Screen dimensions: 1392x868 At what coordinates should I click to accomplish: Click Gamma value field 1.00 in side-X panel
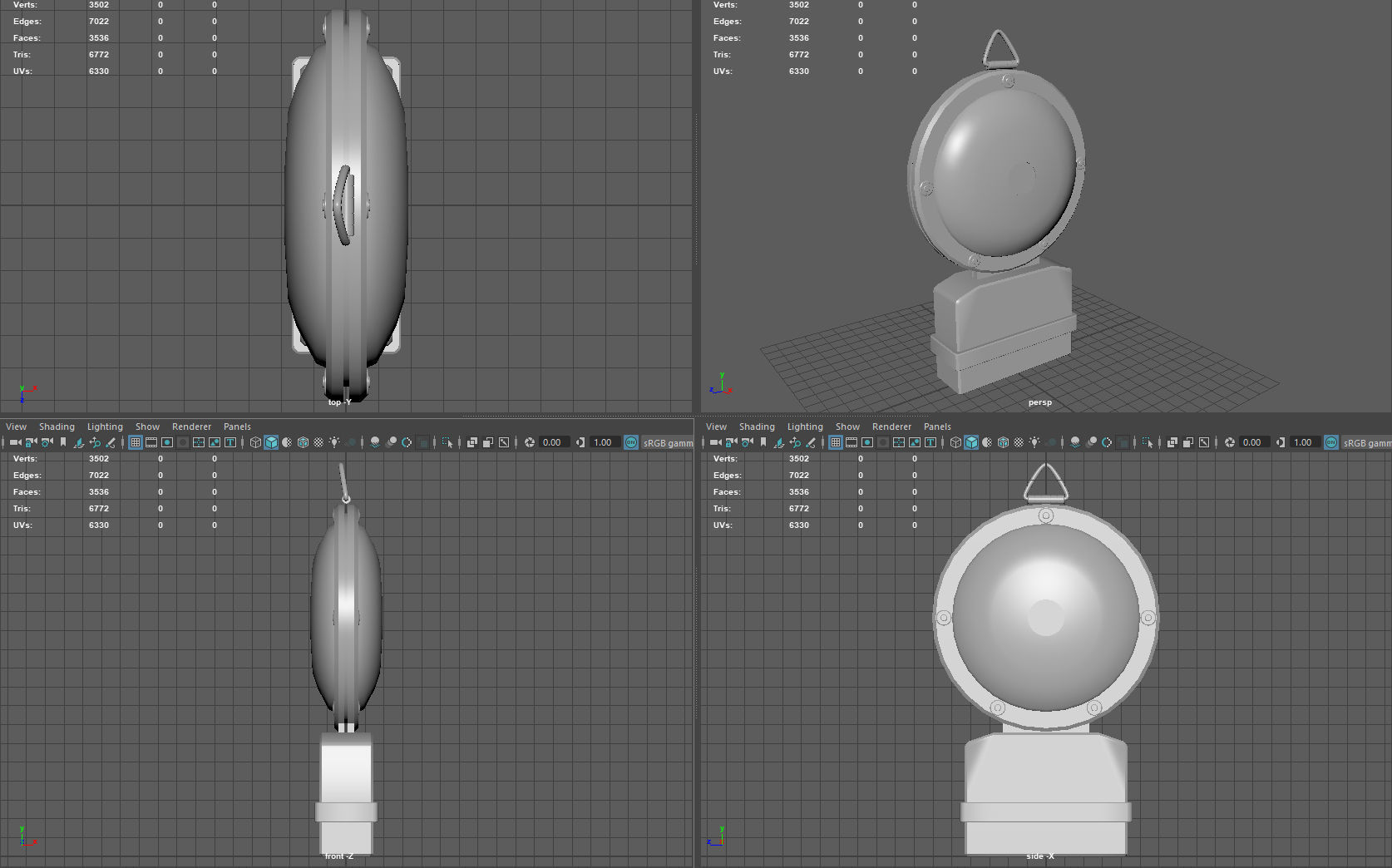click(x=1305, y=442)
